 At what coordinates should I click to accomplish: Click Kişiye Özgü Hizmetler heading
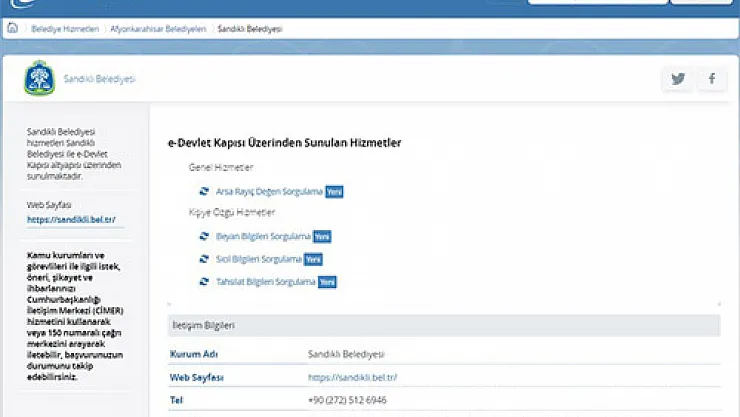tap(232, 212)
